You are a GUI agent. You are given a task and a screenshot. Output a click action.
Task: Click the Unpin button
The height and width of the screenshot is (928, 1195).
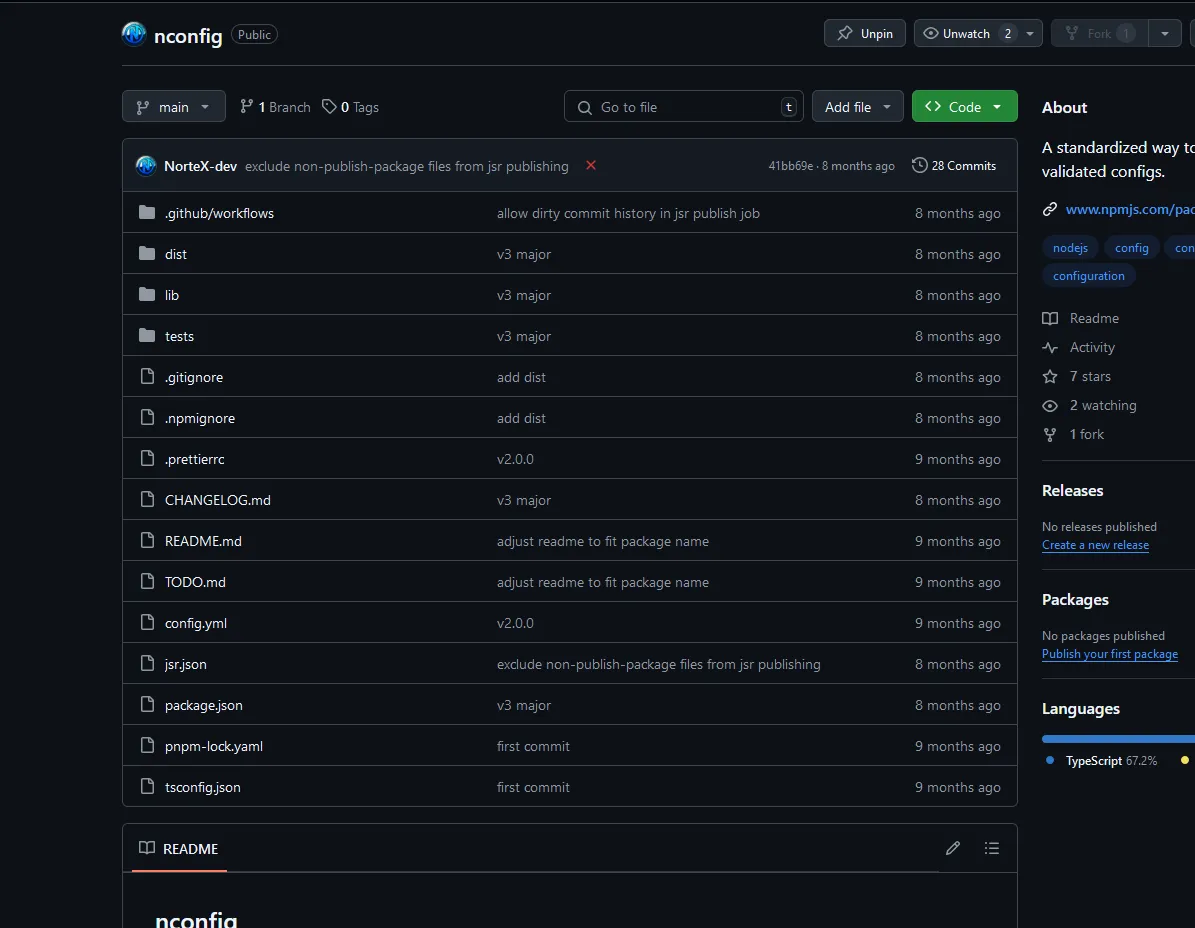tap(865, 34)
